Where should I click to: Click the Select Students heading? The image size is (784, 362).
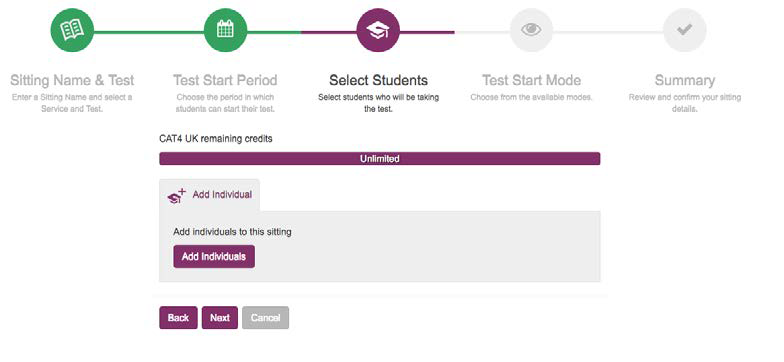tap(378, 80)
